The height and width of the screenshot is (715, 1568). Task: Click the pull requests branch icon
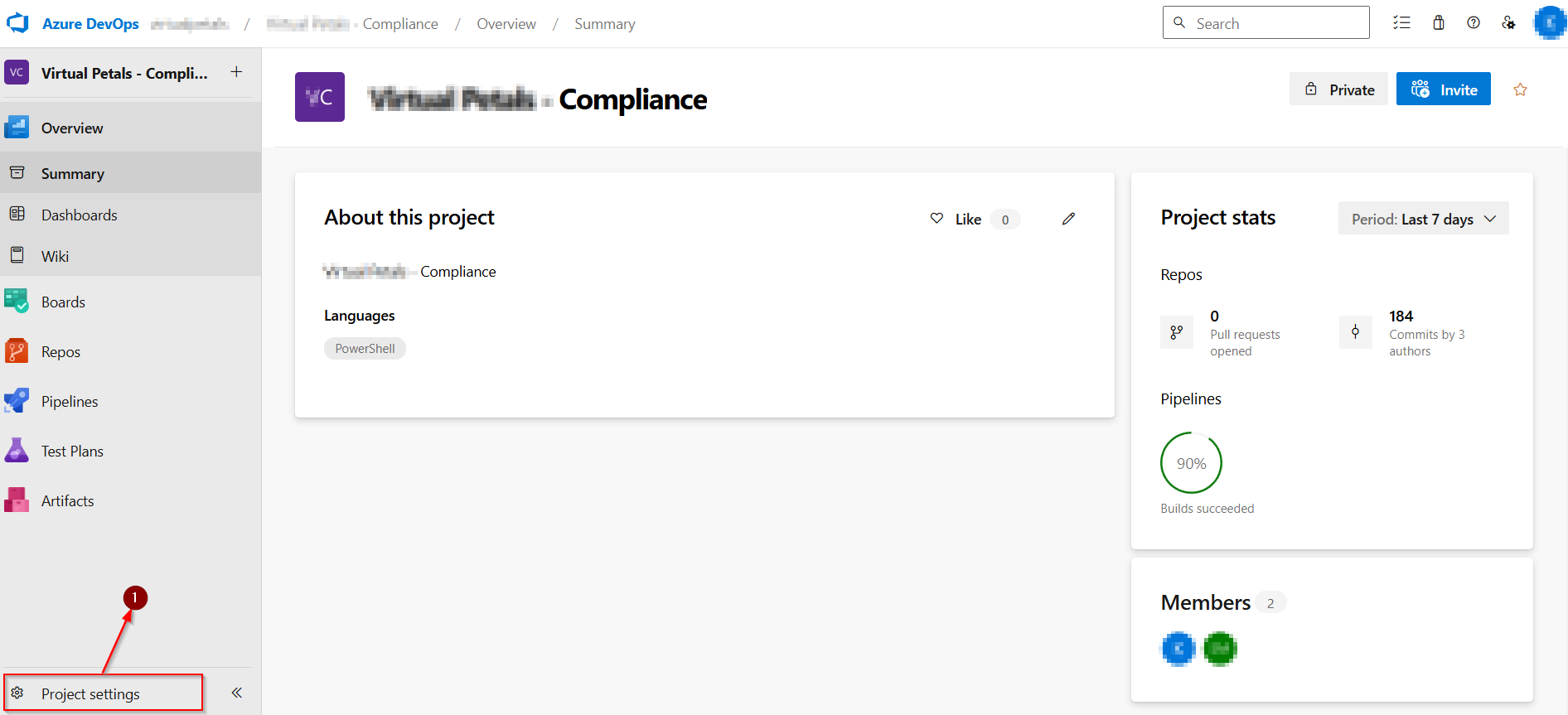click(1176, 332)
